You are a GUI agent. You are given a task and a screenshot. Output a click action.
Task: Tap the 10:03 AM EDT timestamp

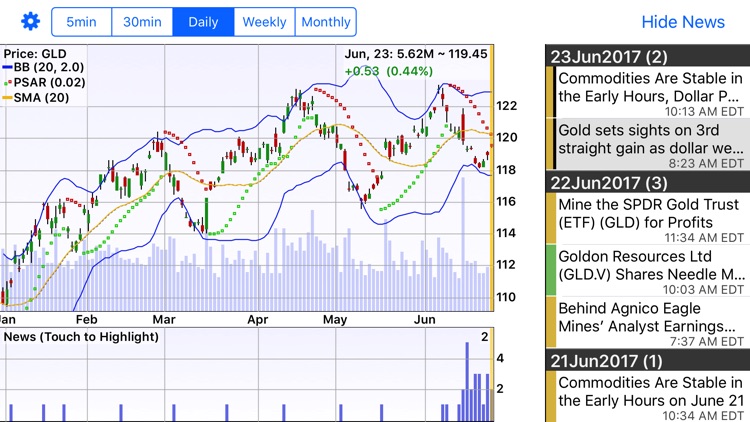tap(703, 289)
